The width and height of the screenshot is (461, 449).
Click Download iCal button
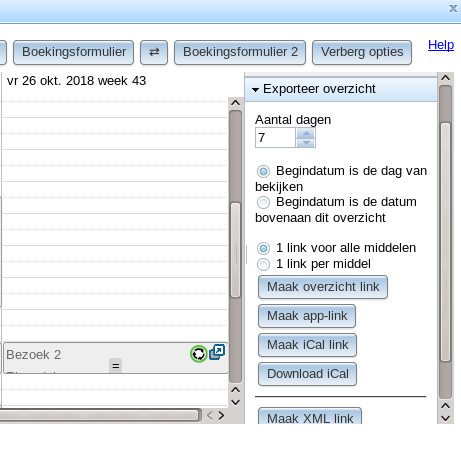click(x=307, y=374)
